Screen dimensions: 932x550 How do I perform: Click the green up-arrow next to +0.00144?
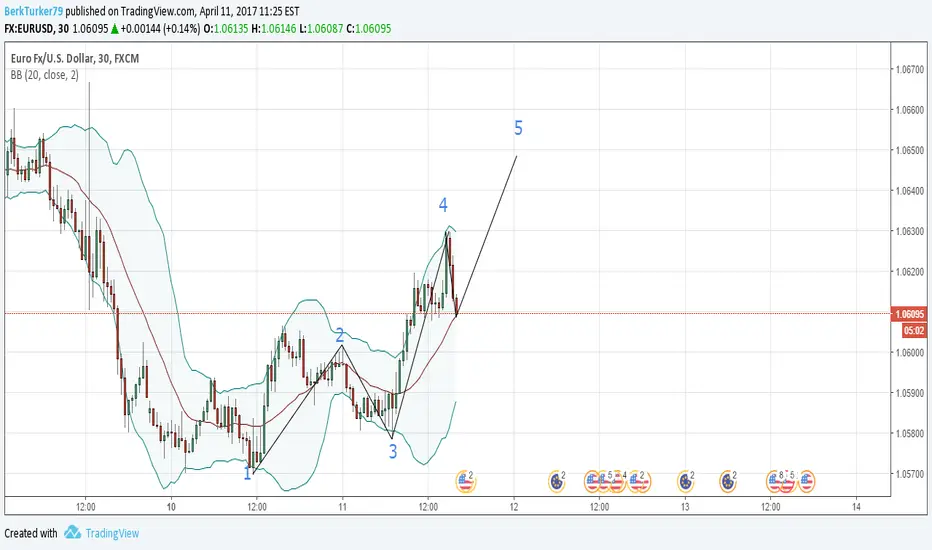[x=115, y=29]
